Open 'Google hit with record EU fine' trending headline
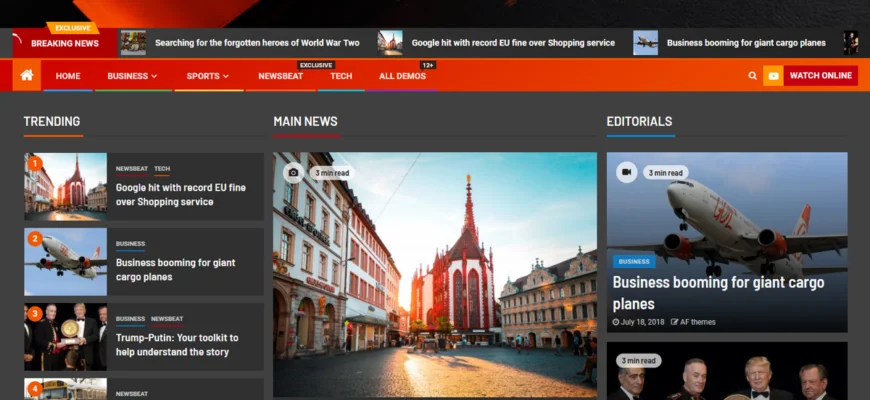Viewport: 870px width, 400px height. click(x=180, y=194)
